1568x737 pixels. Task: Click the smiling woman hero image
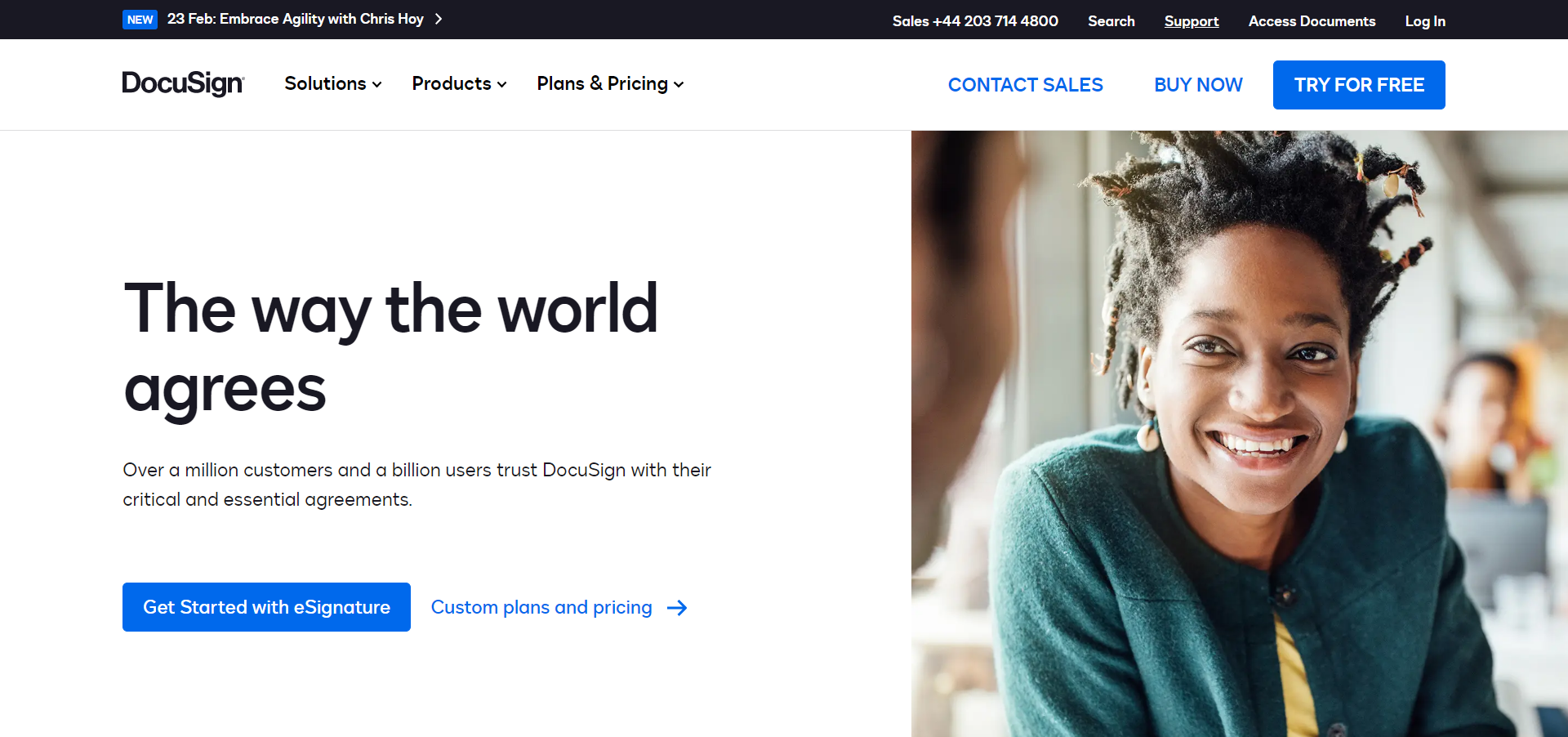[1240, 434]
